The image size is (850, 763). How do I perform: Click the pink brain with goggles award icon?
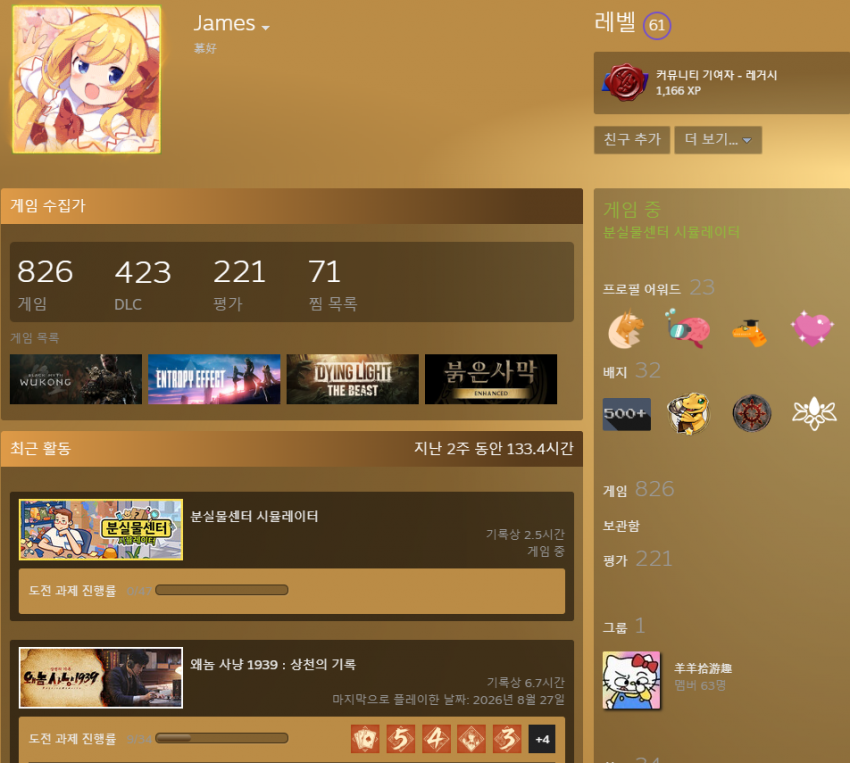pos(688,329)
